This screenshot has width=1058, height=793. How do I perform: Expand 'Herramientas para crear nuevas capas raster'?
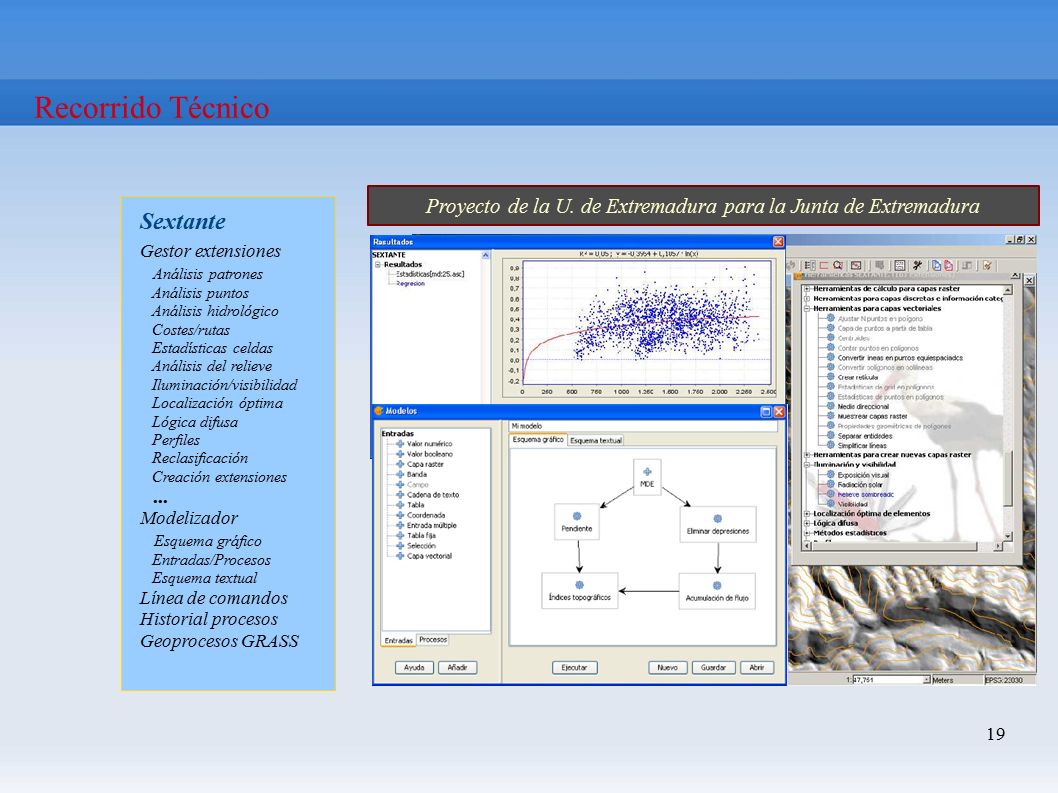[x=806, y=455]
